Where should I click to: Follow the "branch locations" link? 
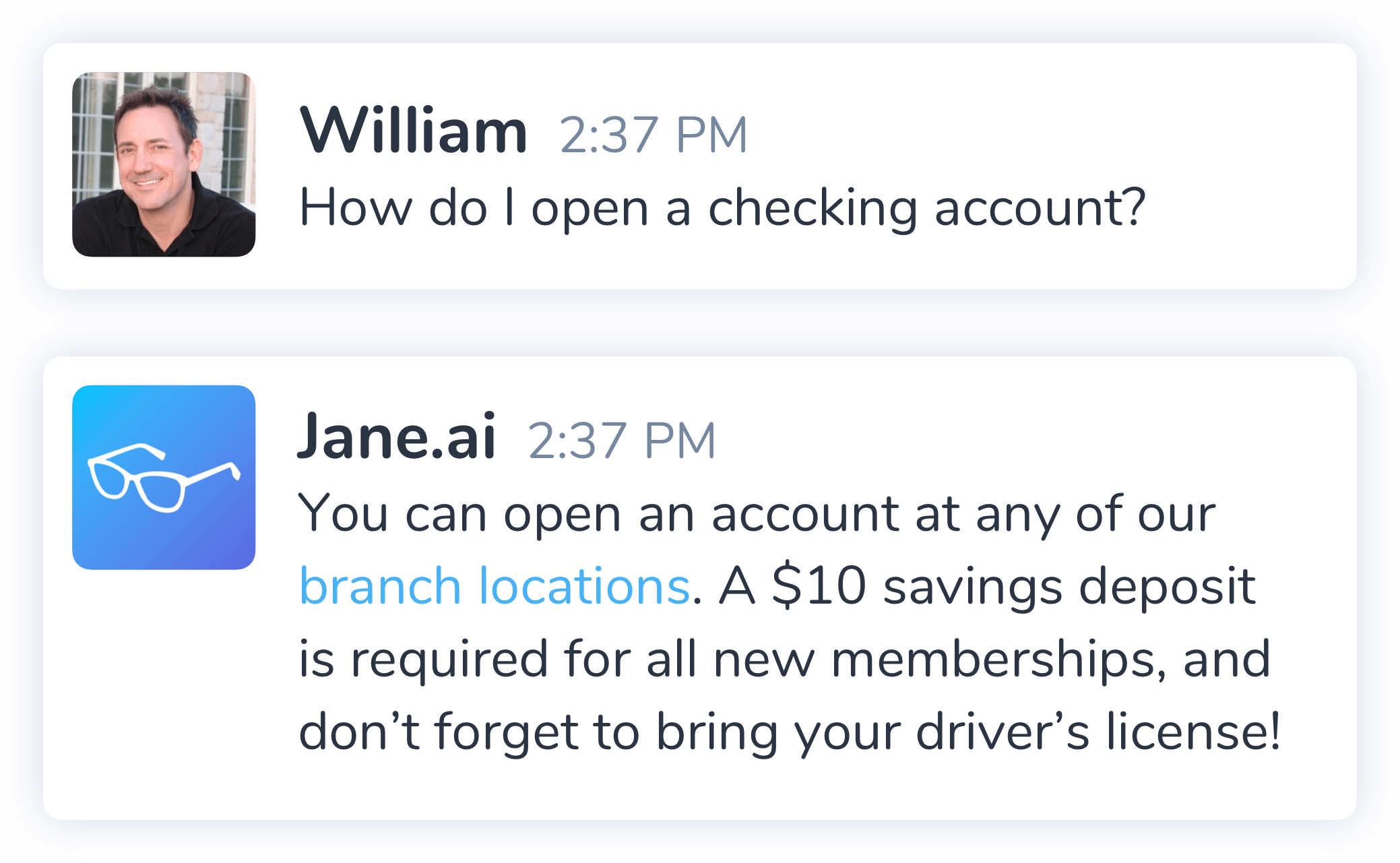[x=495, y=585]
